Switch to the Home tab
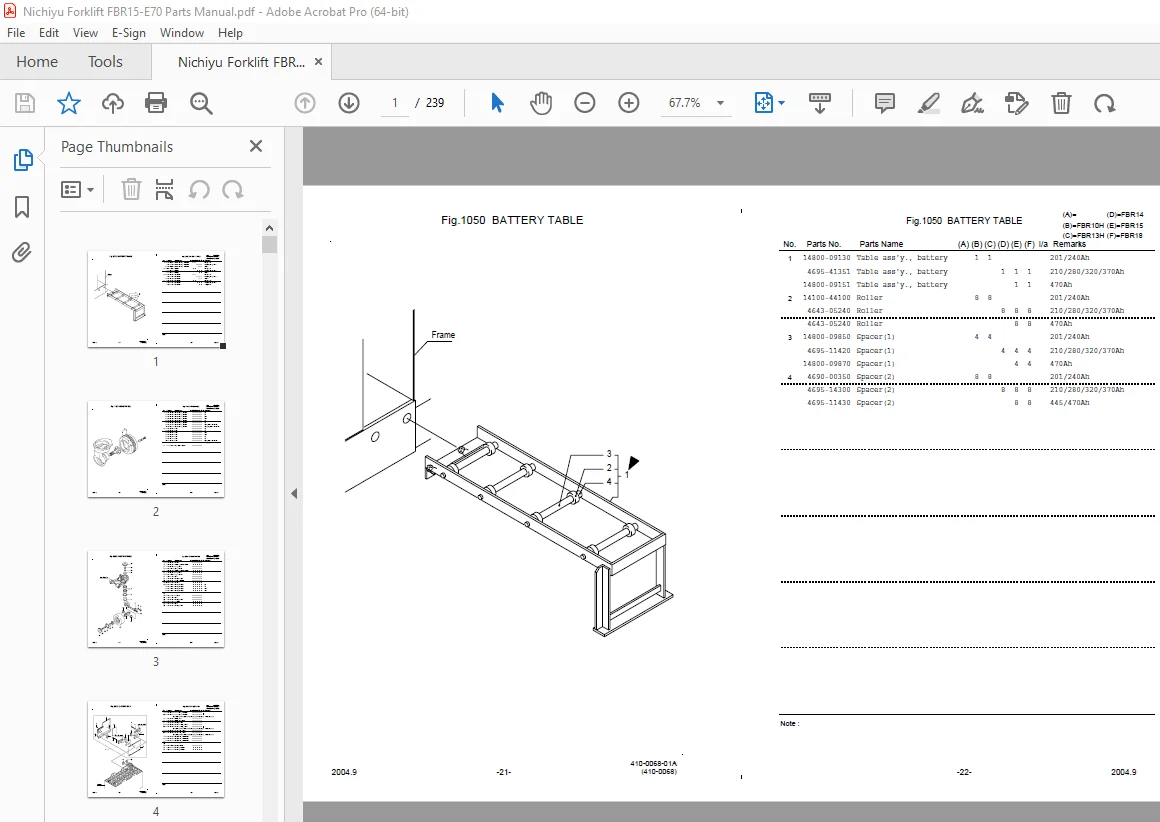The height and width of the screenshot is (822, 1160). [37, 61]
